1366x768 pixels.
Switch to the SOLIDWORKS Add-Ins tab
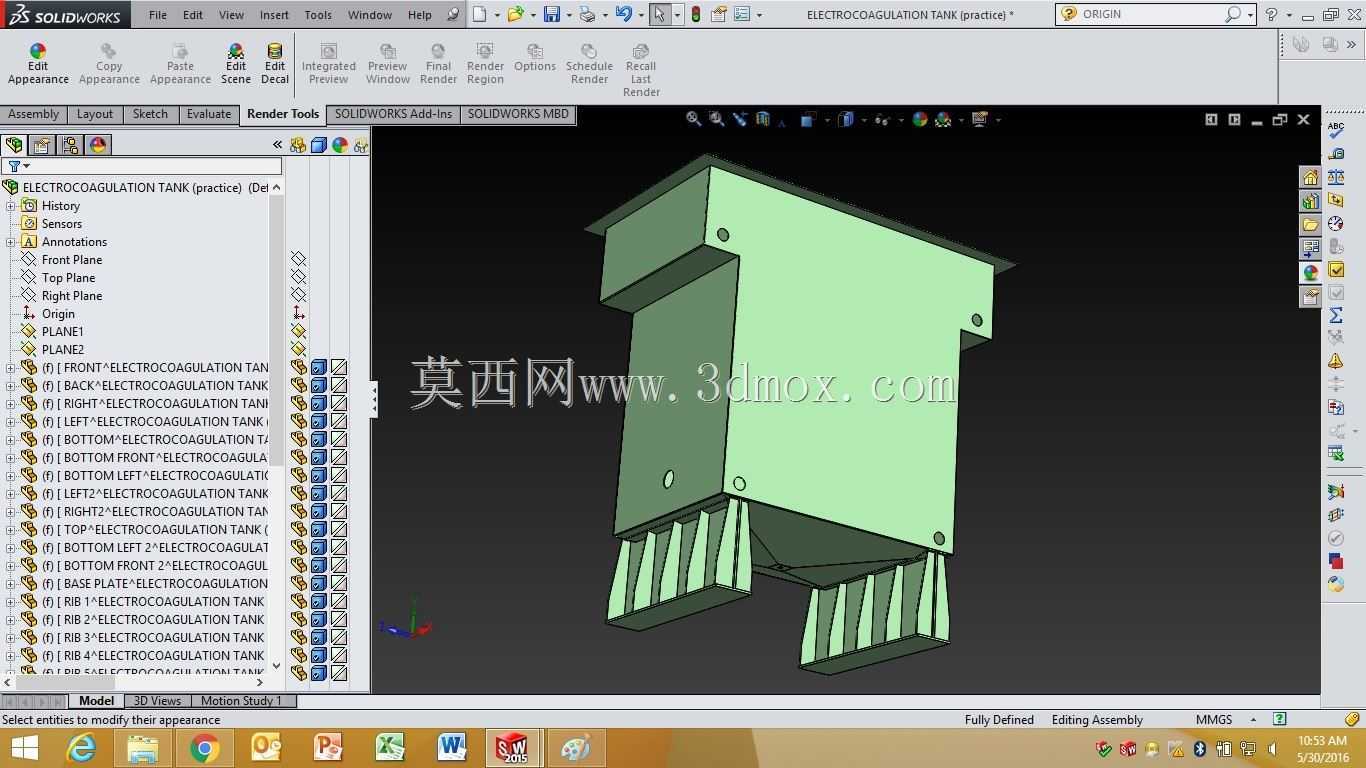tap(393, 114)
